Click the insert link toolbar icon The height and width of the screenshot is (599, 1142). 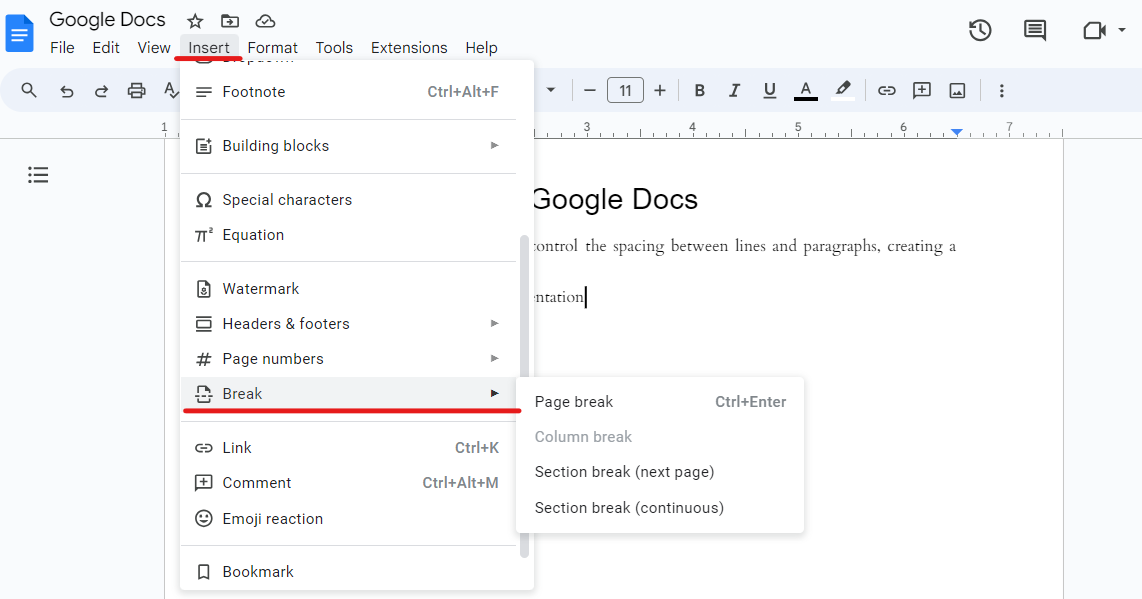click(x=886, y=91)
